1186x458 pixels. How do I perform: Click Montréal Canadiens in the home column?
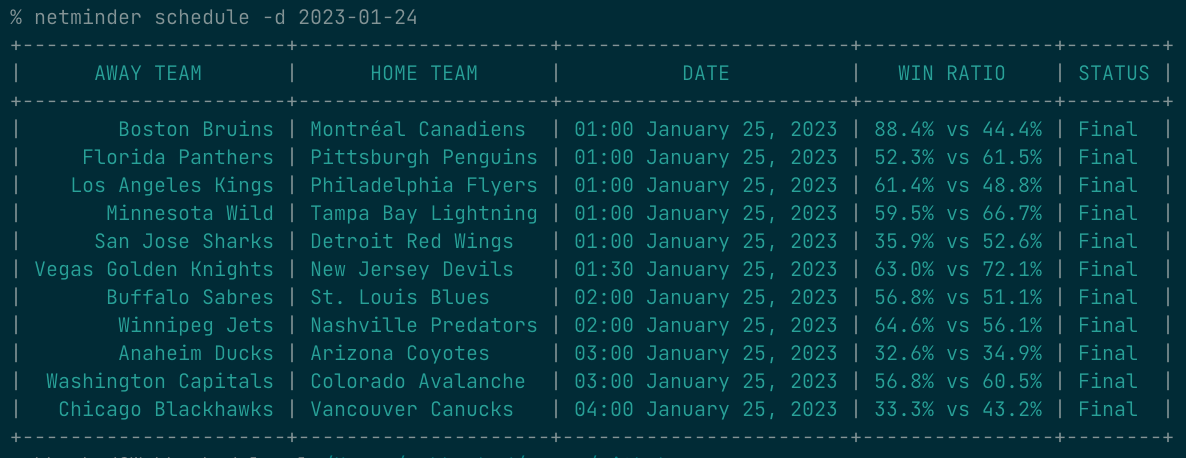418,129
